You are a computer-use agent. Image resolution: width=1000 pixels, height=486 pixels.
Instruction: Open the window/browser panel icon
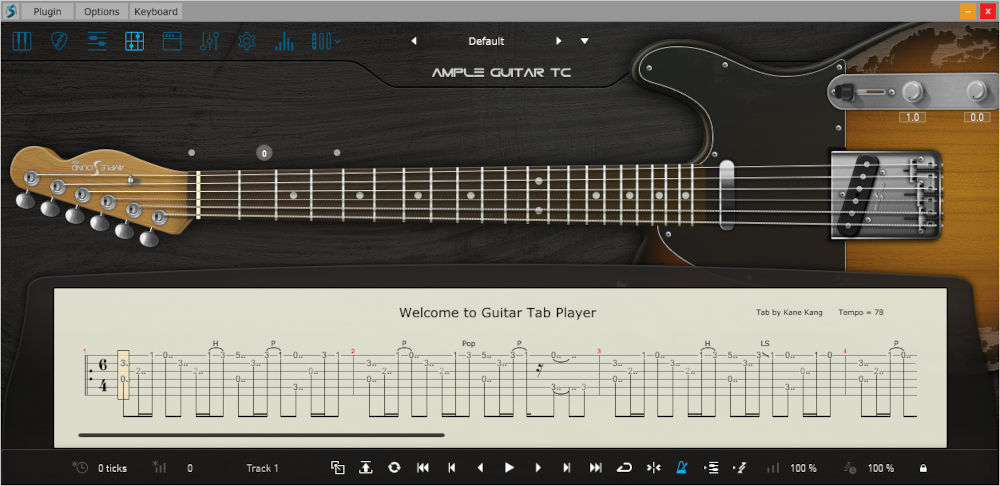pyautogui.click(x=172, y=41)
